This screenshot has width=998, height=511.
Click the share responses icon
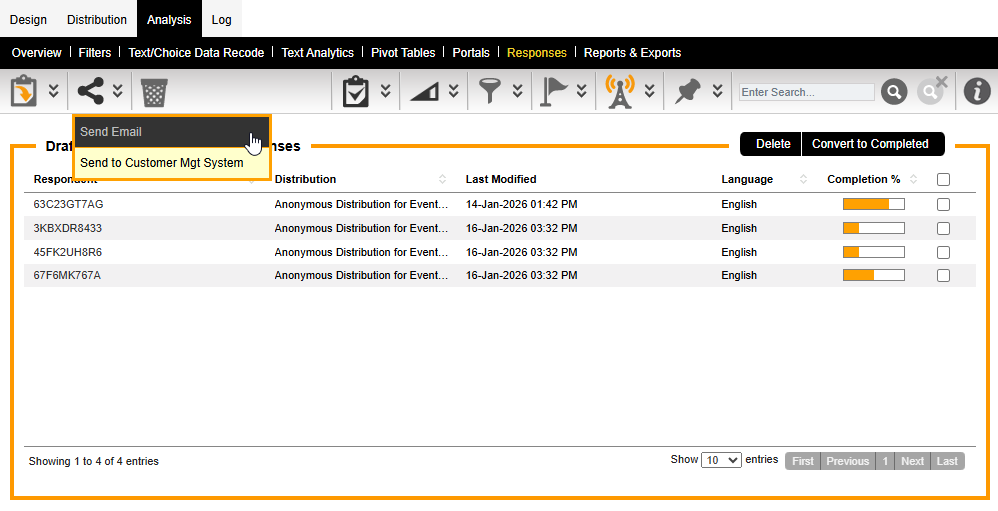click(x=90, y=92)
